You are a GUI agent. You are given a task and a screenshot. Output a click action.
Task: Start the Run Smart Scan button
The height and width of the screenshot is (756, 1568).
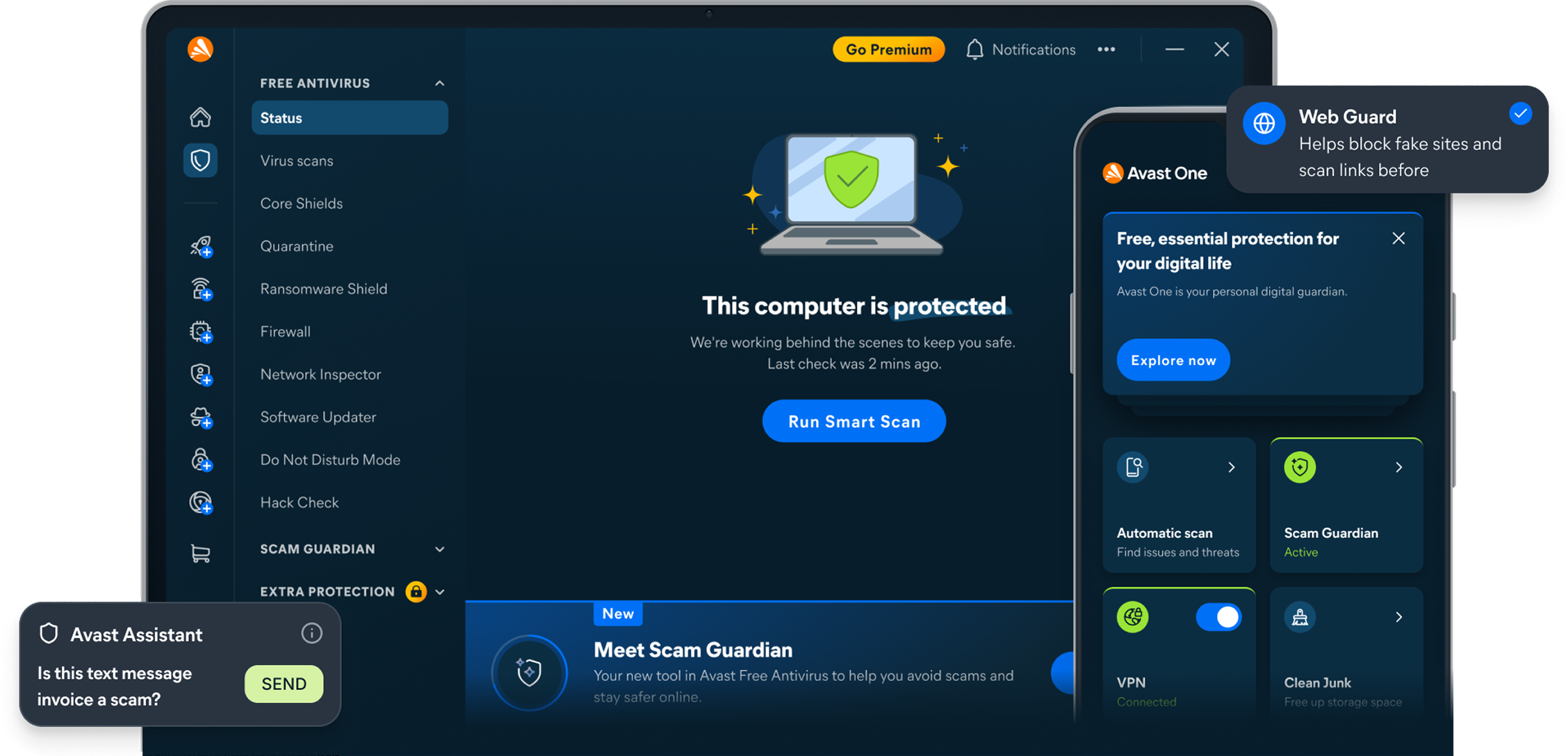pos(854,421)
